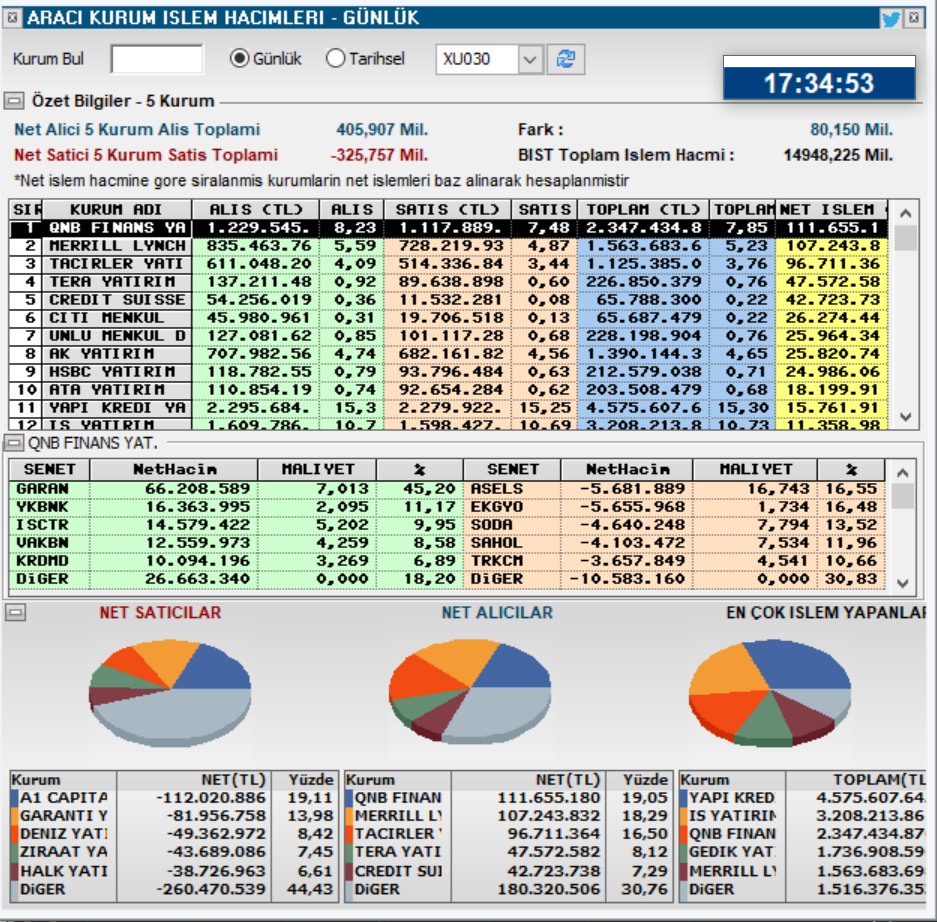This screenshot has width=937, height=922.
Task: Close the Araci Kurum window
Action: [914, 18]
